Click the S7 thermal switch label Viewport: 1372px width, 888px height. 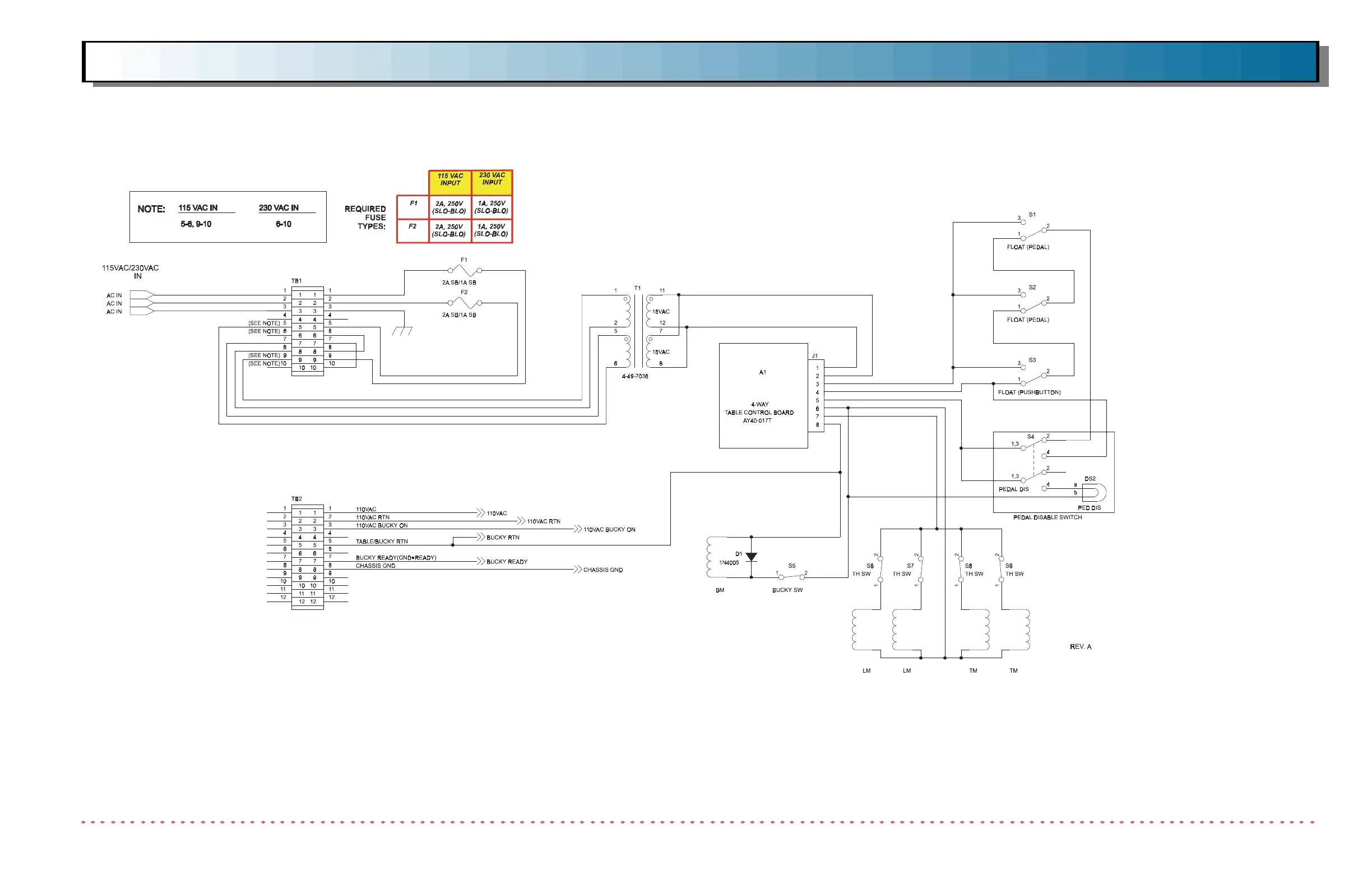(x=910, y=566)
